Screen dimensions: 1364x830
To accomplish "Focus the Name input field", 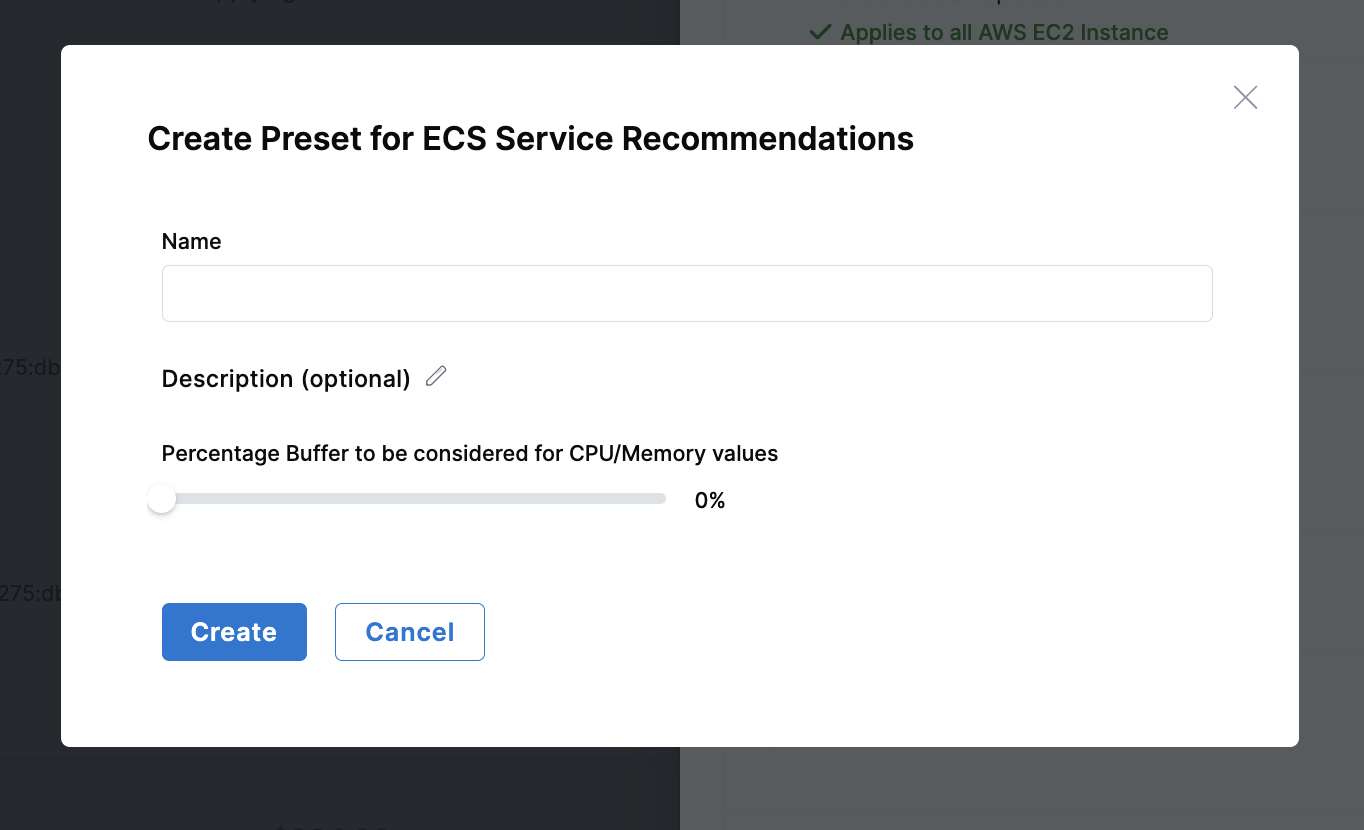I will [x=686, y=293].
